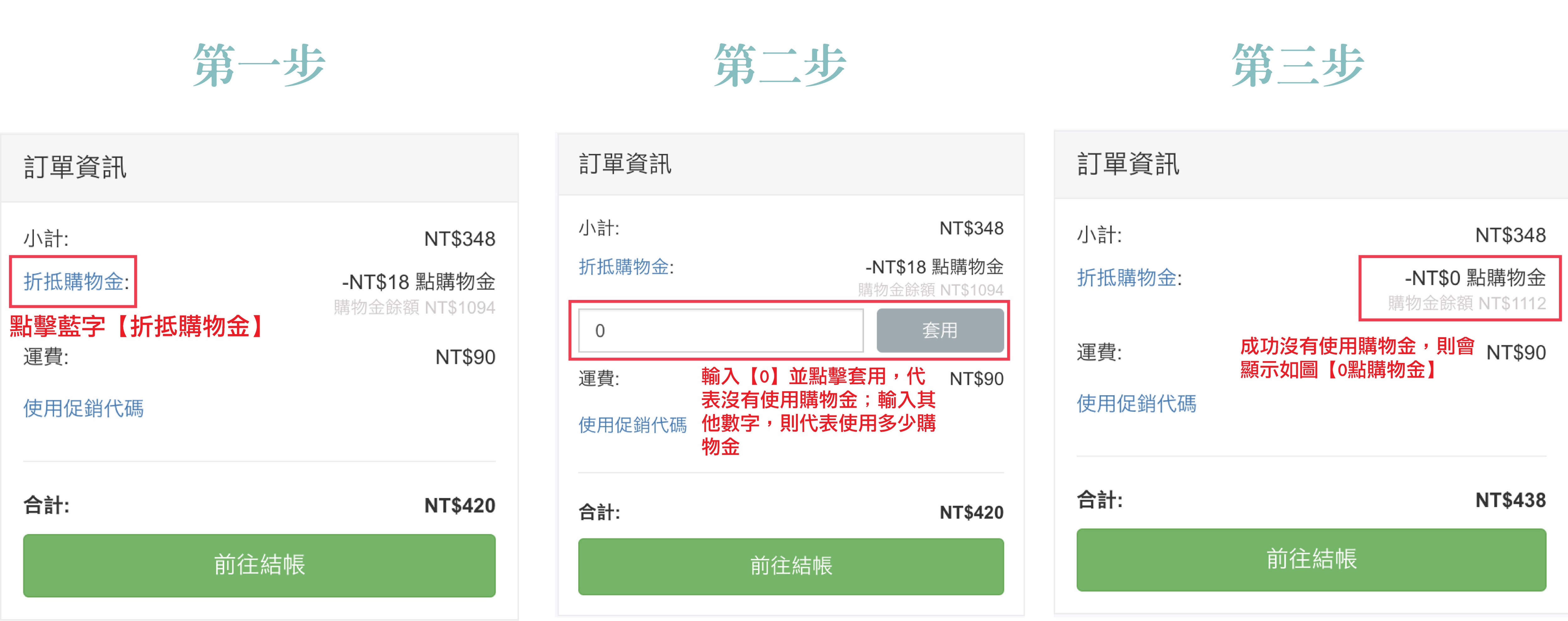This screenshot has height=621, width=1568.
Task: Click the 第三步 heading
Action: (1297, 66)
